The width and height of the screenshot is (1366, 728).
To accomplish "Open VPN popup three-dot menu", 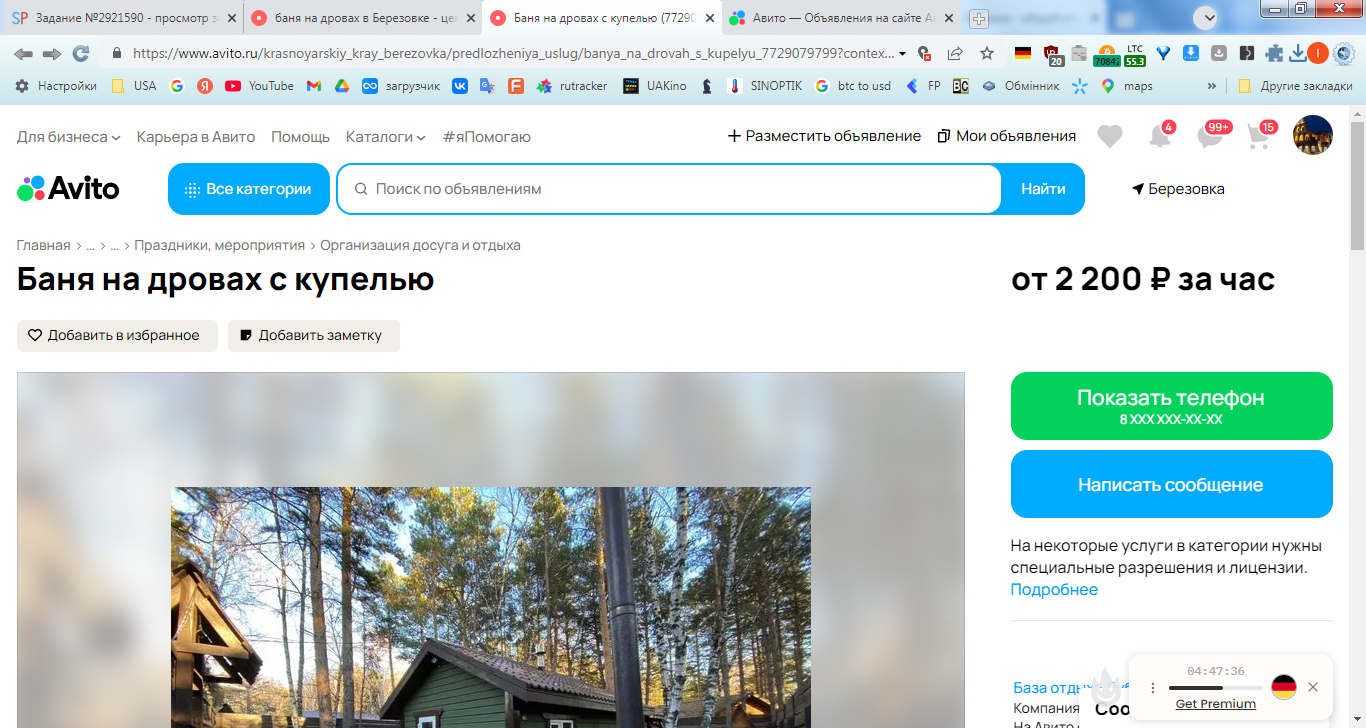I will (1152, 688).
